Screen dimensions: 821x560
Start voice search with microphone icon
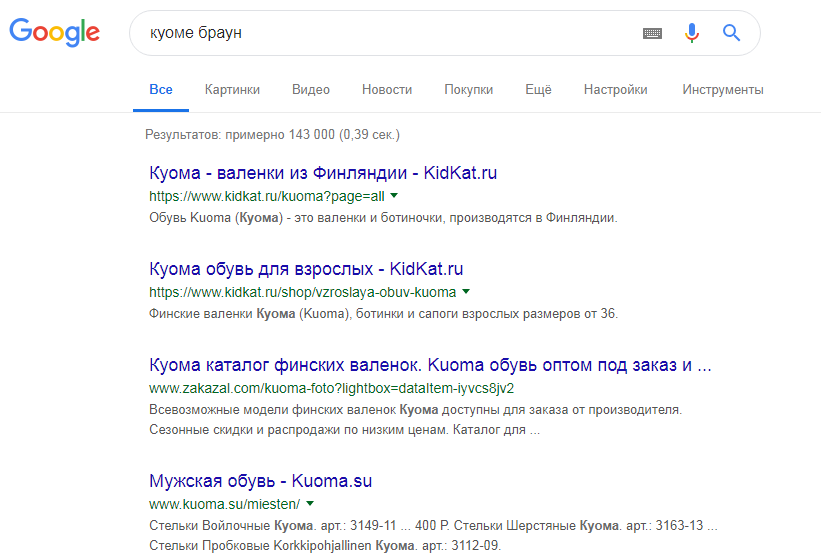click(x=692, y=32)
